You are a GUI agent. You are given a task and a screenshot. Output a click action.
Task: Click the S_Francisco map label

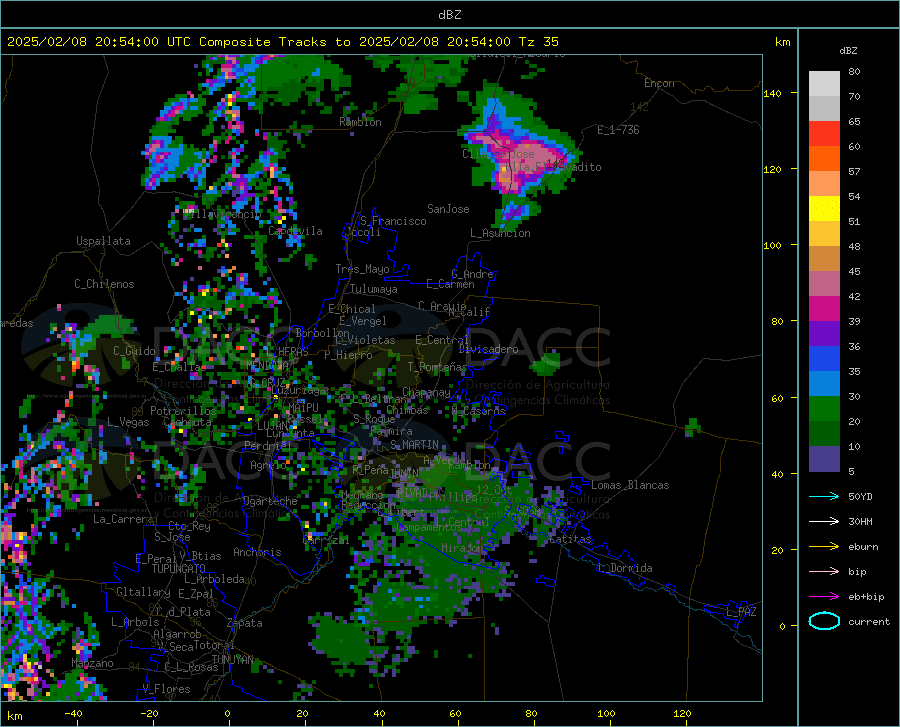[393, 221]
